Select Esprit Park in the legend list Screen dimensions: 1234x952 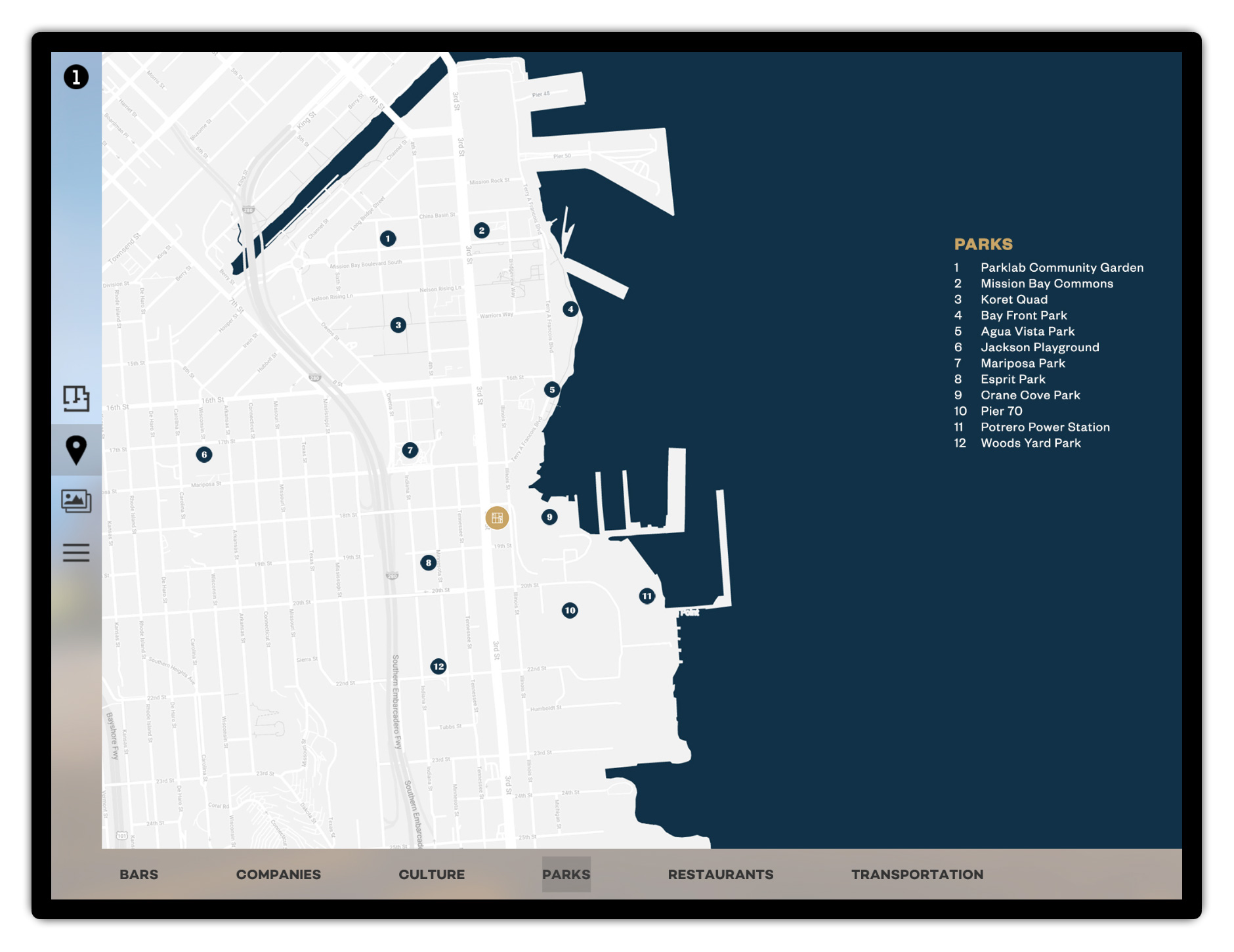click(x=1012, y=379)
